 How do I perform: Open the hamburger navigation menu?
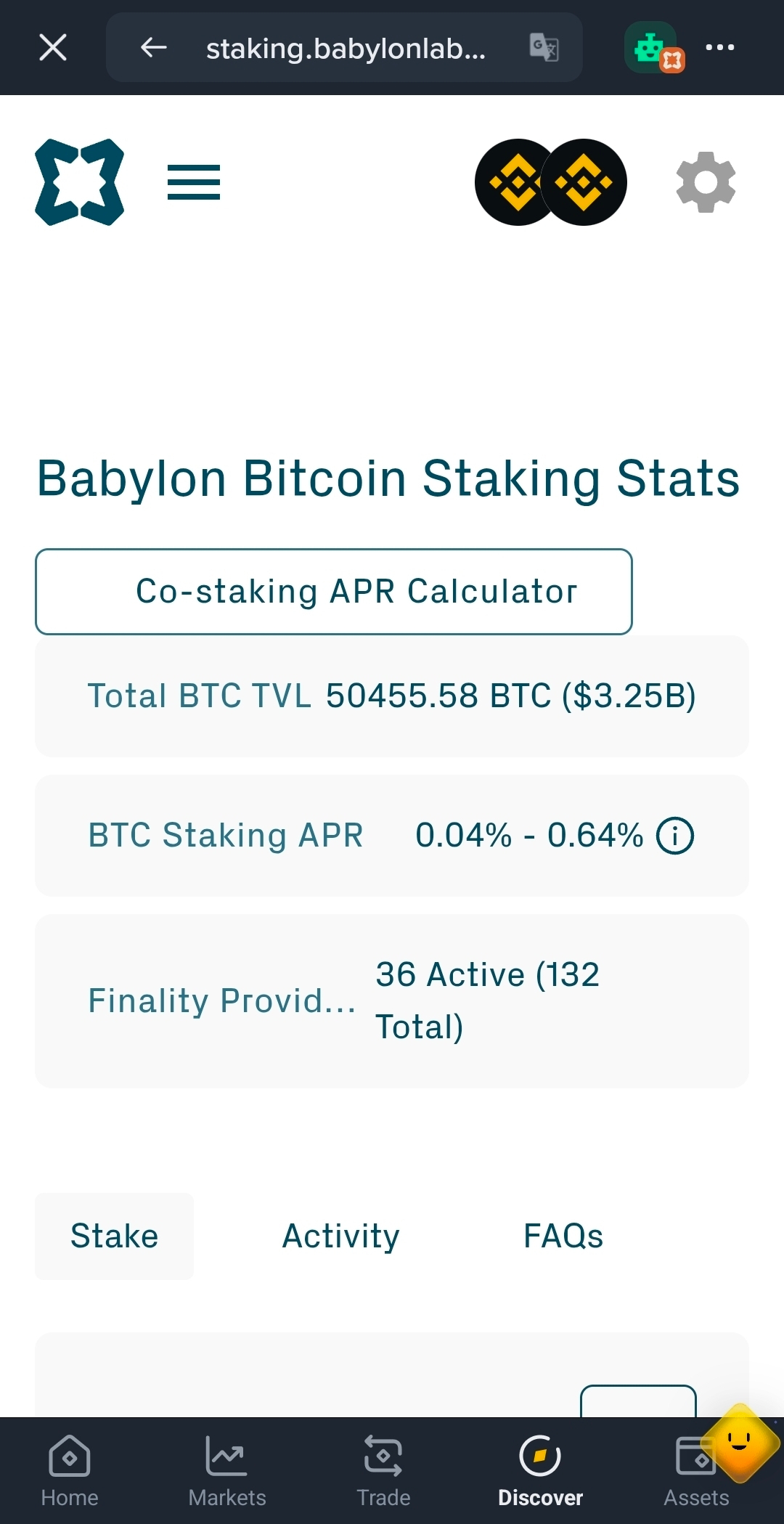[194, 182]
